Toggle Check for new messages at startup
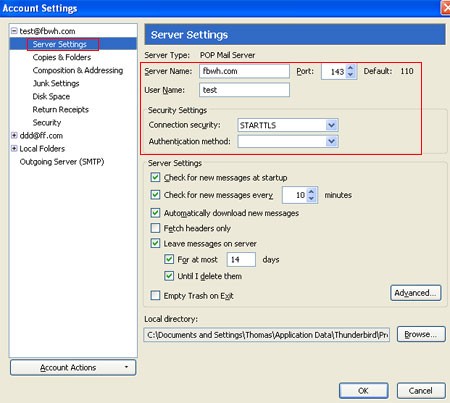The height and width of the screenshot is (403, 450). pos(155,177)
